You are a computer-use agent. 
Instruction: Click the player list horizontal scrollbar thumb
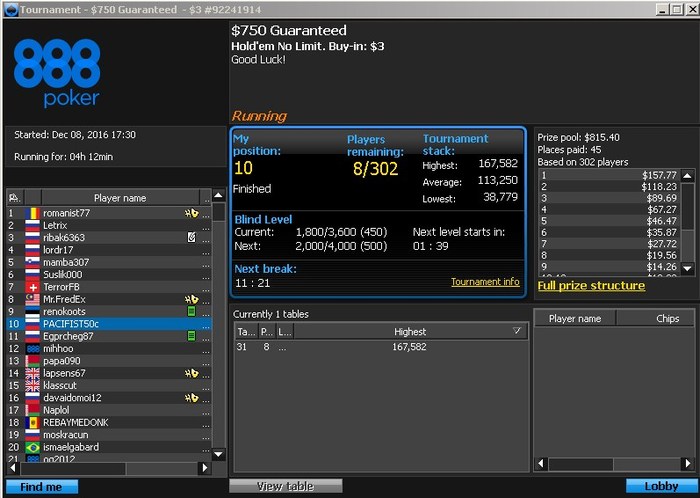[73, 468]
